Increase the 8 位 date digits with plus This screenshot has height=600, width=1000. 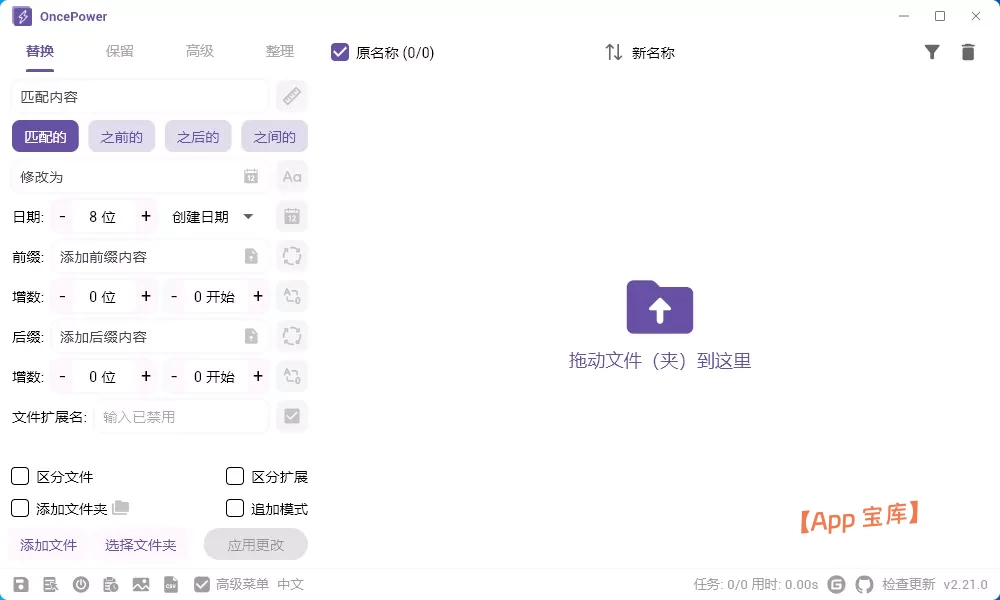tap(146, 216)
